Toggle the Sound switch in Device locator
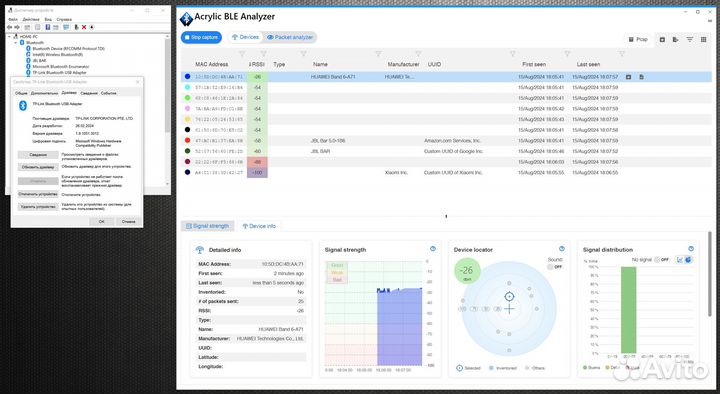The image size is (720, 394). [x=556, y=267]
